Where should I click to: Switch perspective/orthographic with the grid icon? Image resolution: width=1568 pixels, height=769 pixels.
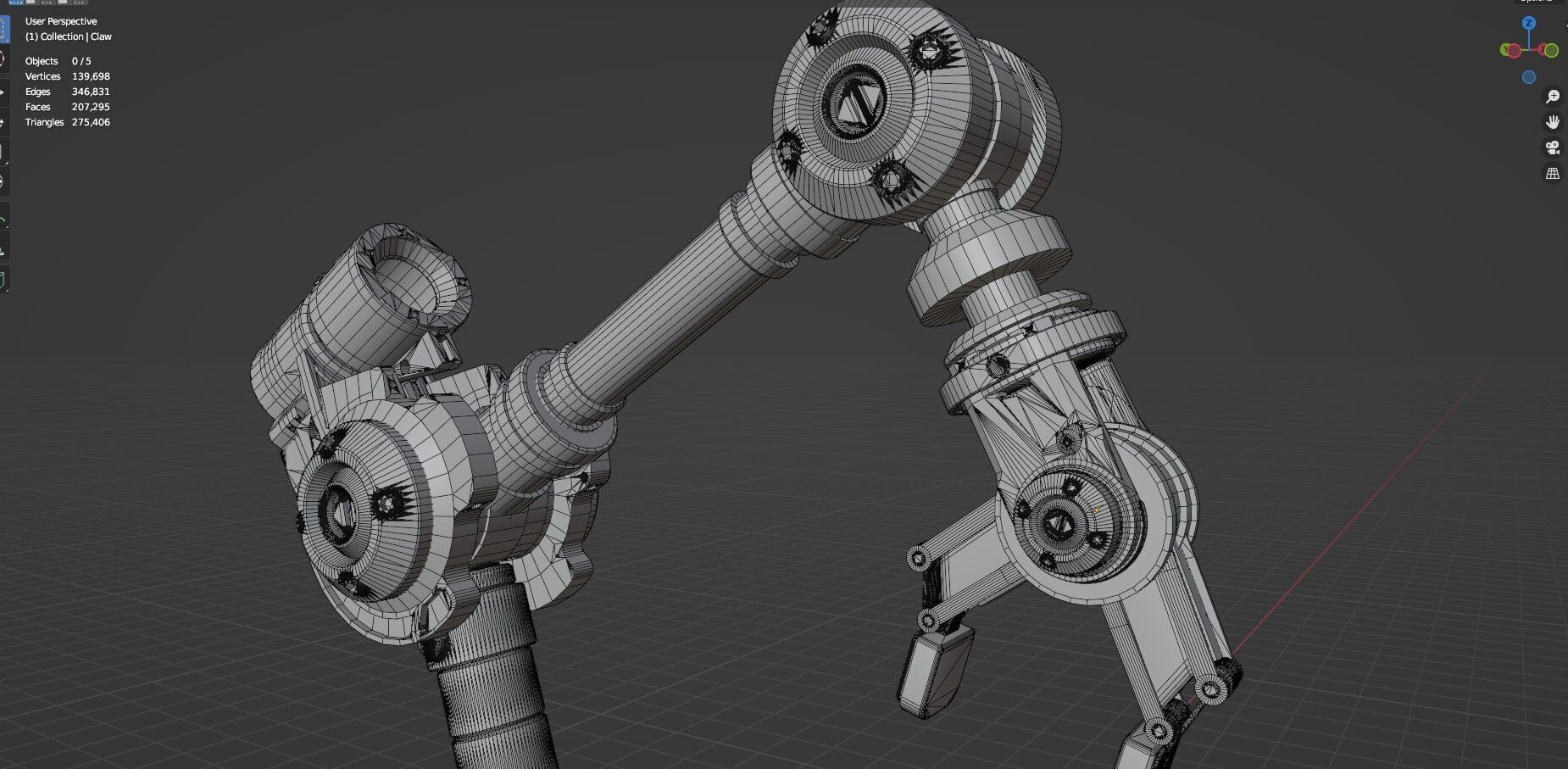coord(1552,173)
